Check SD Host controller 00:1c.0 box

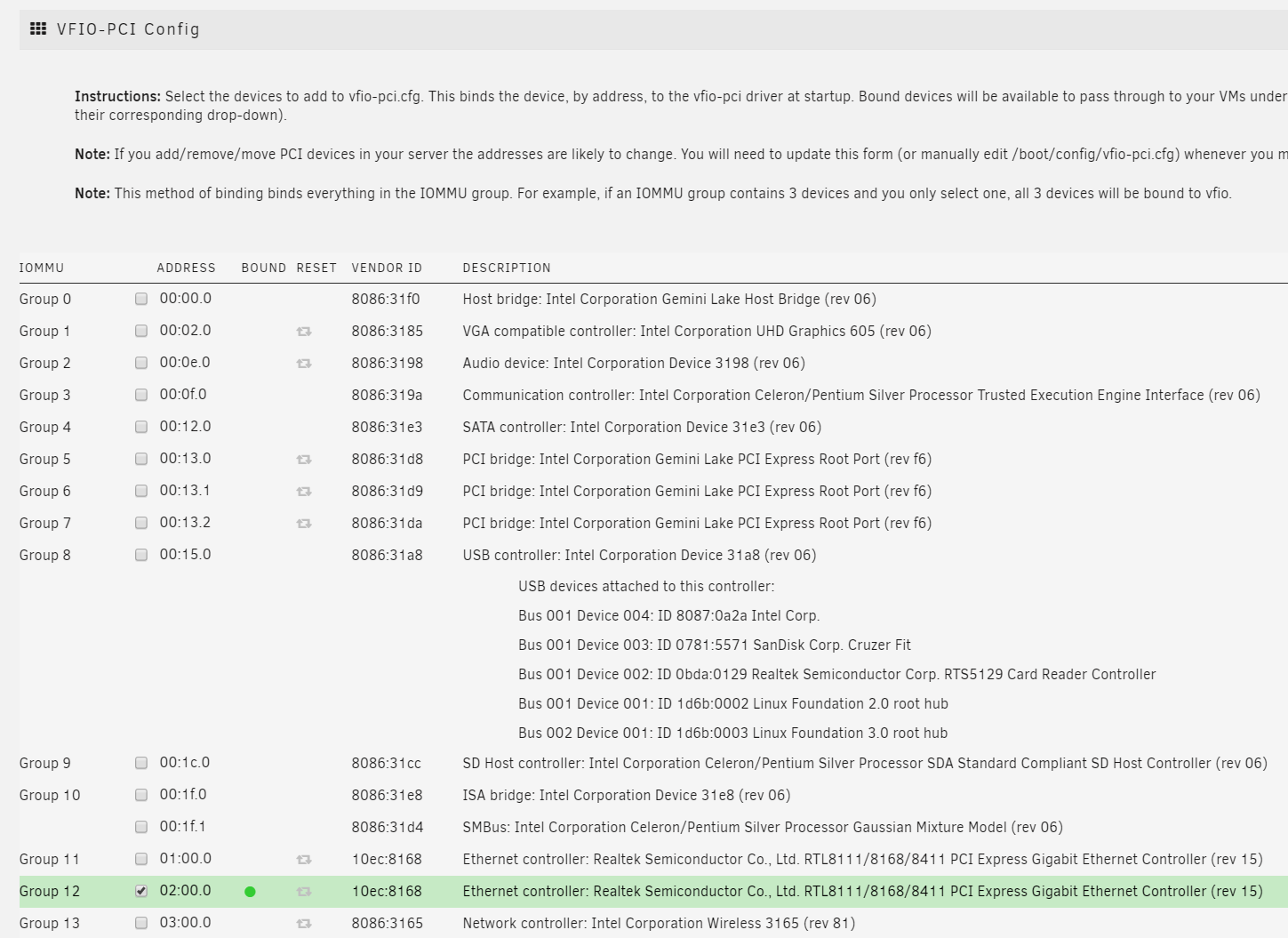(x=141, y=763)
